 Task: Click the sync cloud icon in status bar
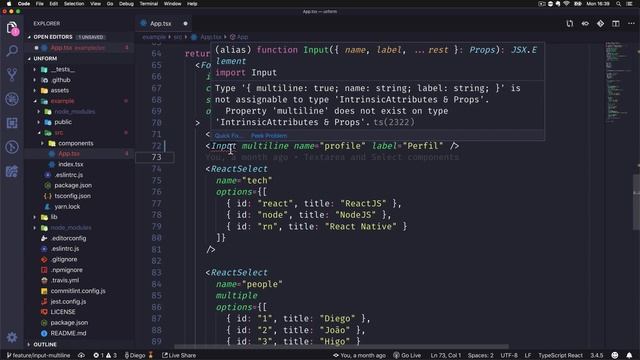pos(81,356)
